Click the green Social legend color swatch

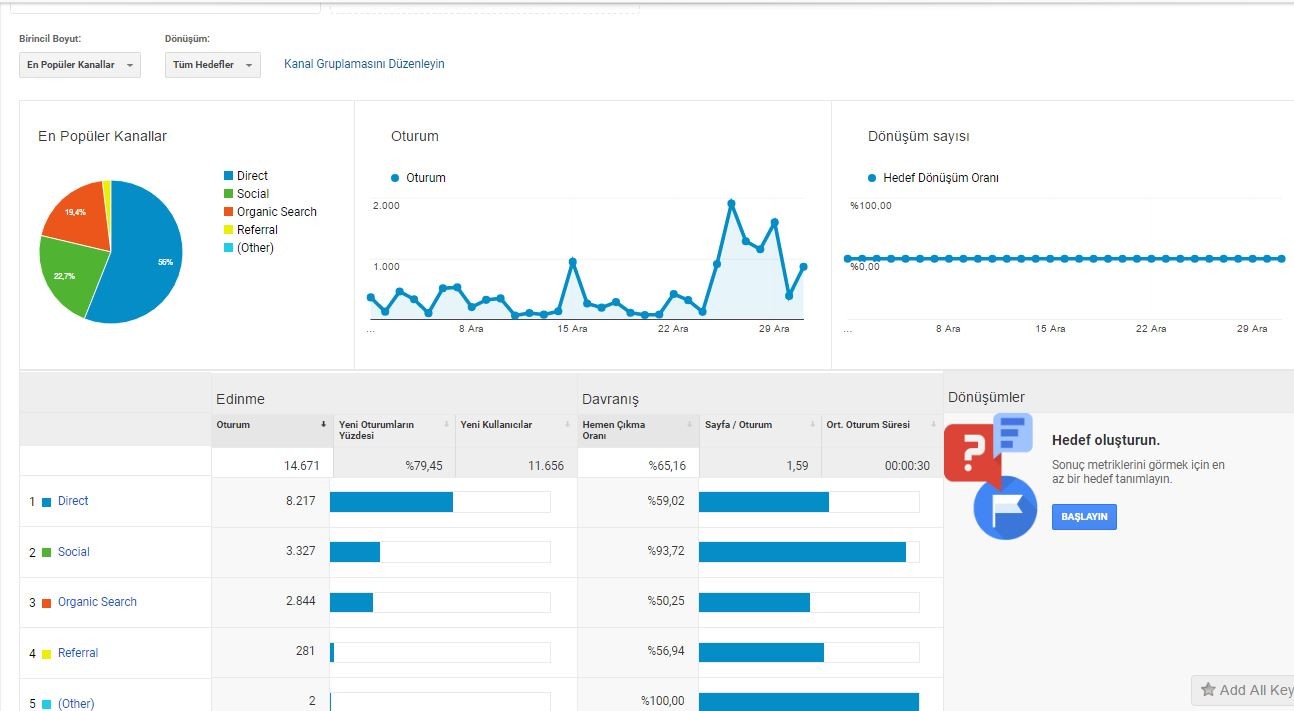pyautogui.click(x=228, y=194)
